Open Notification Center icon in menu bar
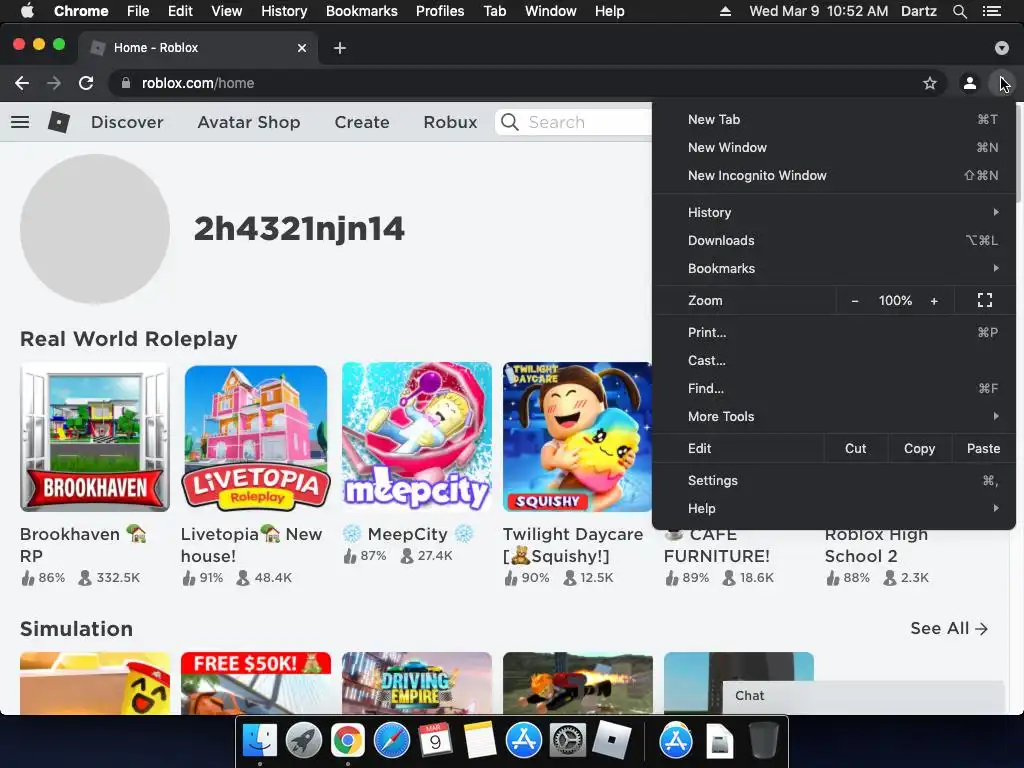The width and height of the screenshot is (1024, 768). tap(992, 11)
